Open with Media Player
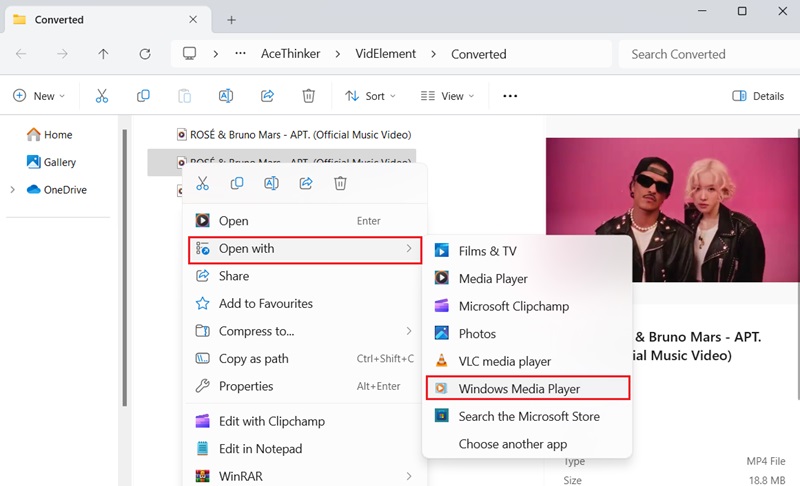 click(527, 278)
